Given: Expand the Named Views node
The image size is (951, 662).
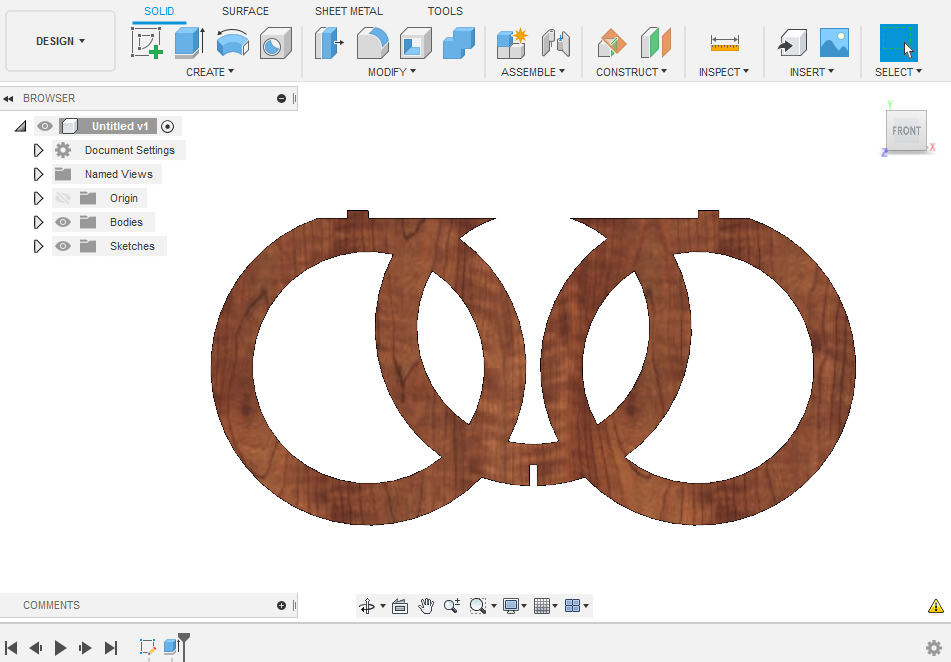Looking at the screenshot, I should 38,174.
